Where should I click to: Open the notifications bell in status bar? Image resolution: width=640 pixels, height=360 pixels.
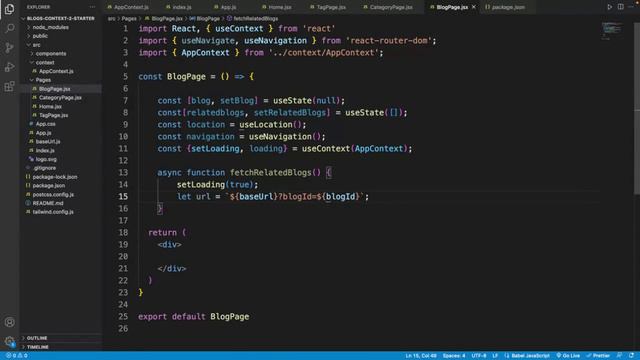pos(631,356)
